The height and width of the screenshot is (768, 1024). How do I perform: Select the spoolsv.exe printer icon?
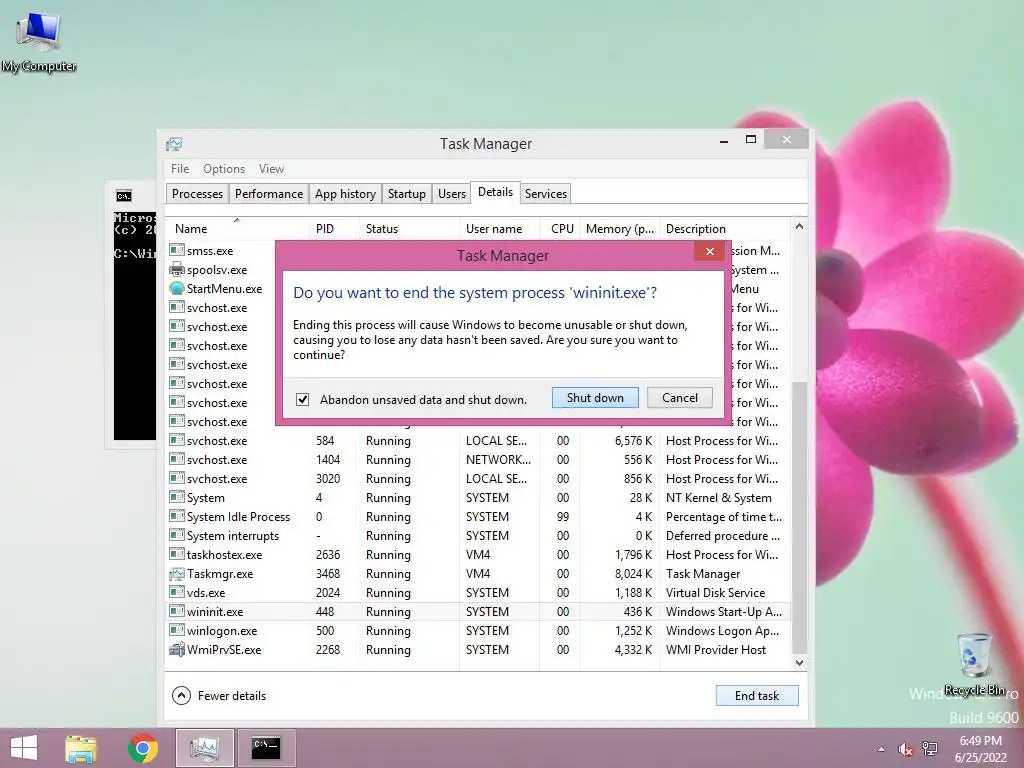point(176,269)
